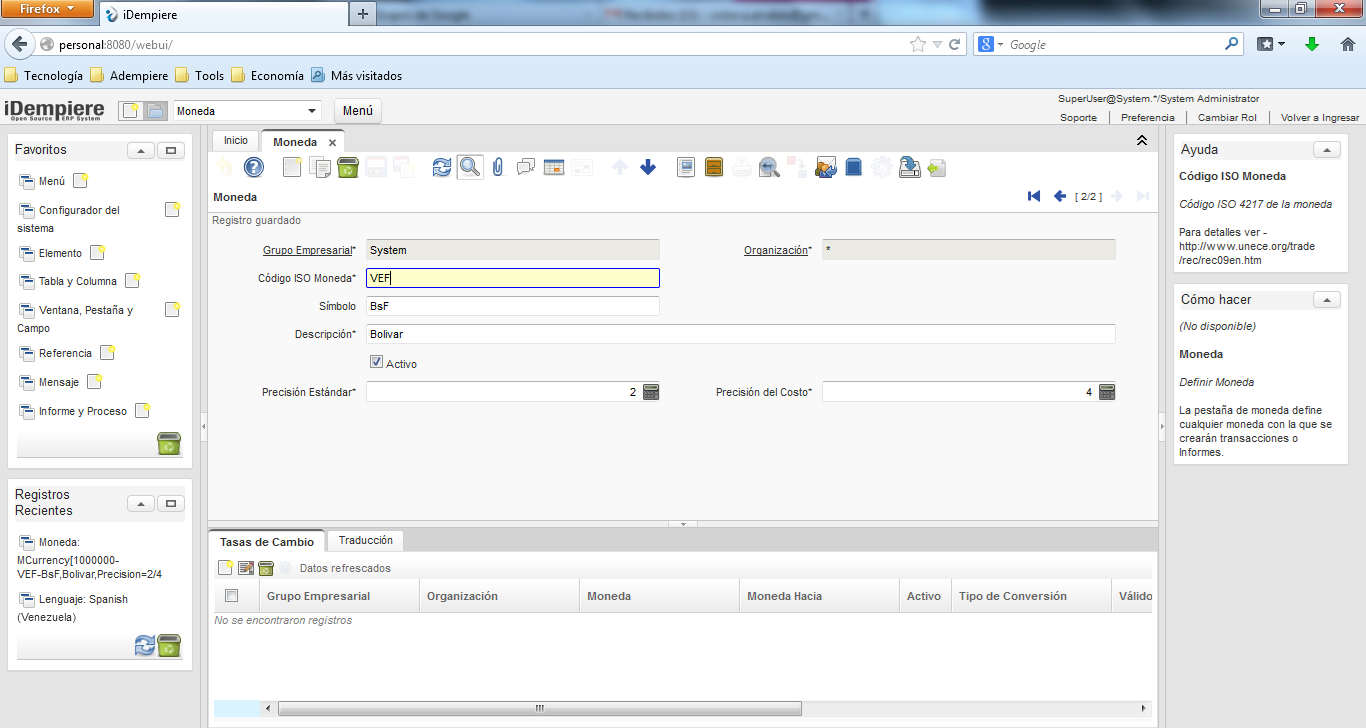
Task: Open calculator for Precisión Estándar
Action: [x=651, y=393]
